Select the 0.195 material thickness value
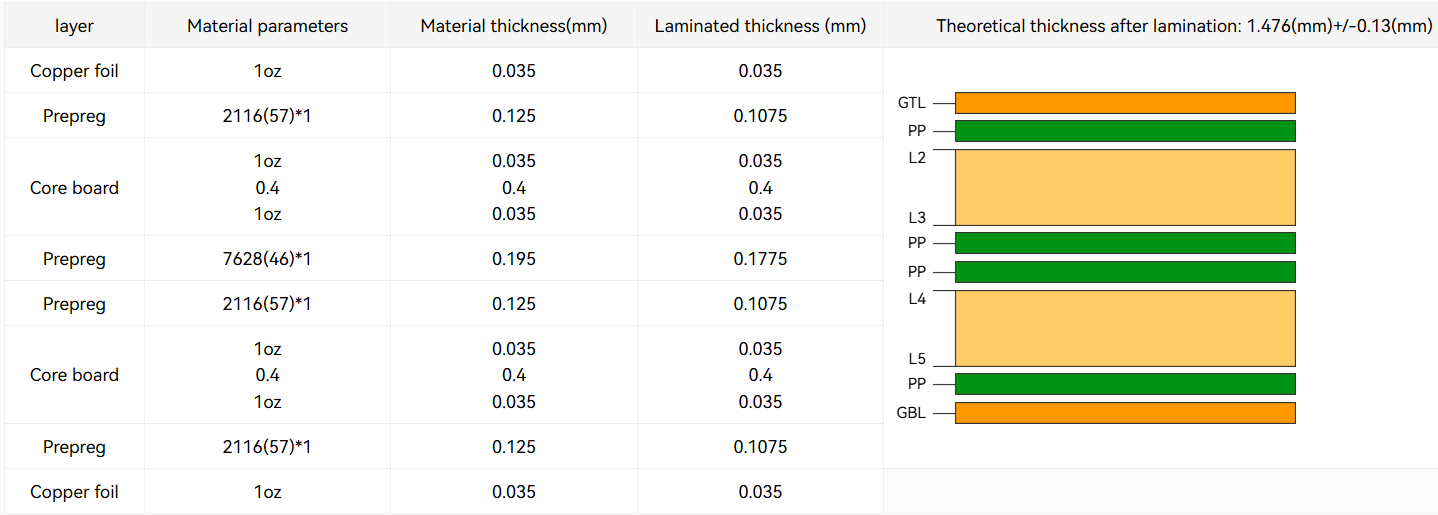 tap(513, 259)
